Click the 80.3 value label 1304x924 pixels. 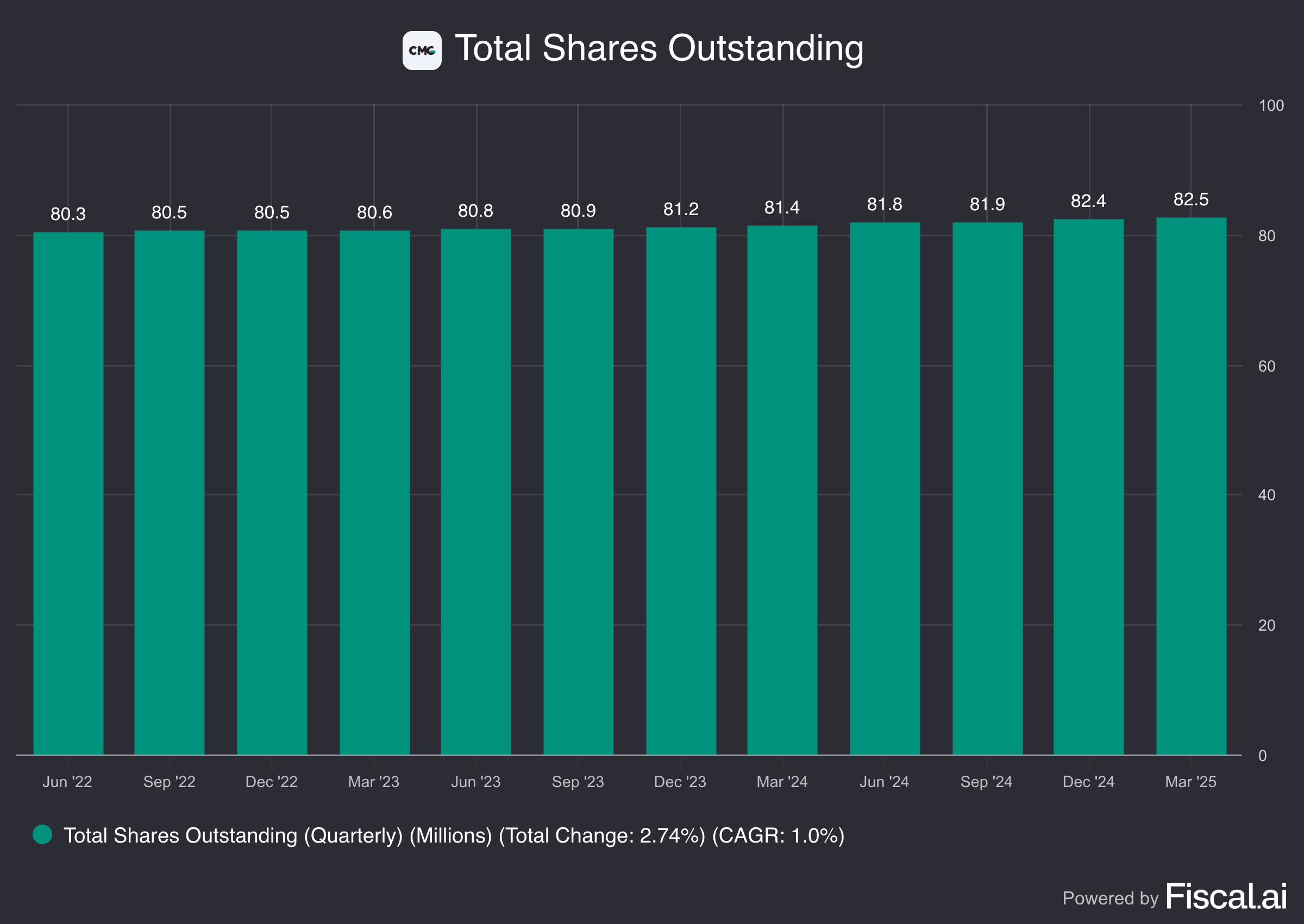coord(67,215)
